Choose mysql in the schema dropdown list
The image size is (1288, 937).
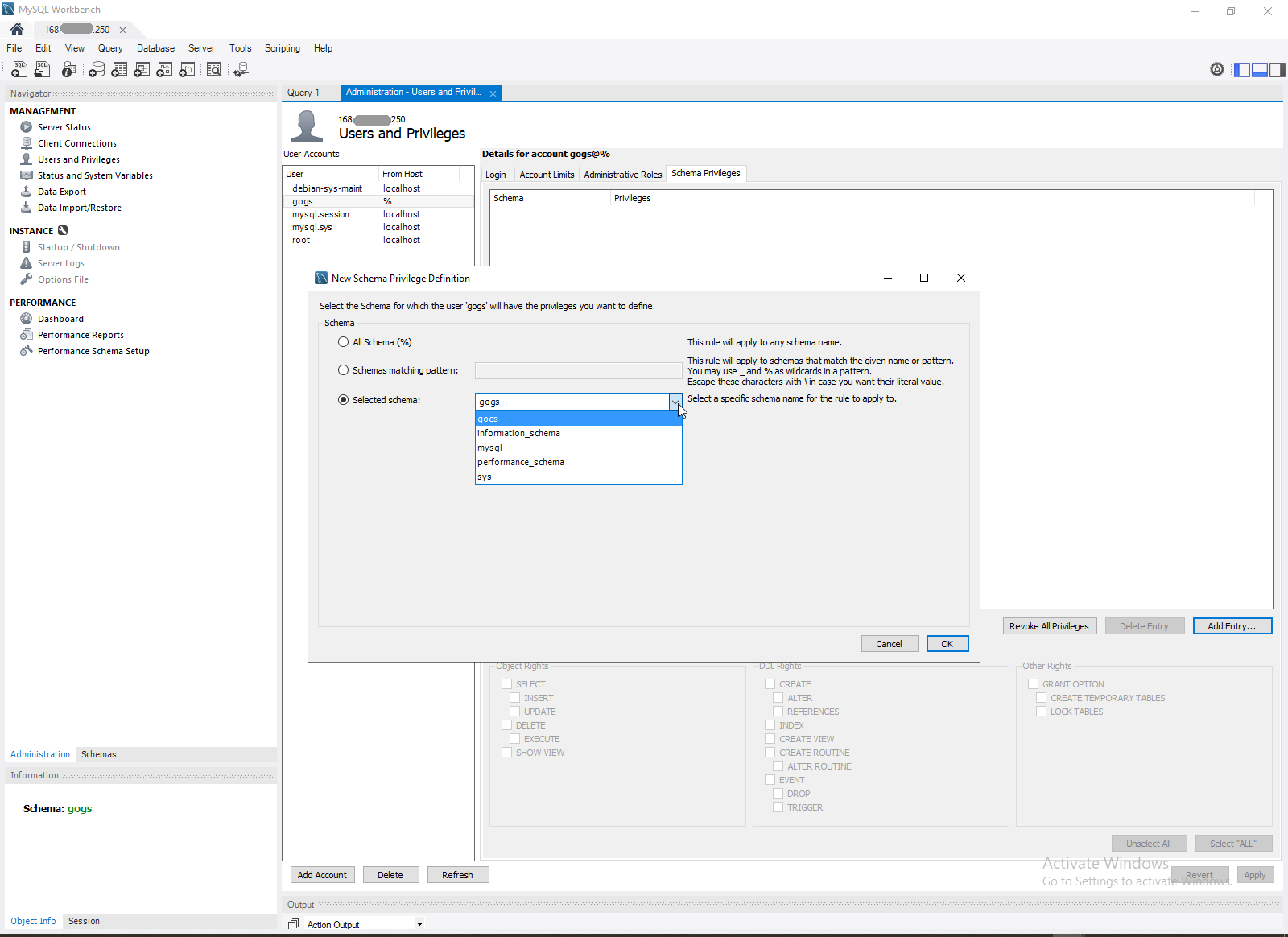point(578,448)
